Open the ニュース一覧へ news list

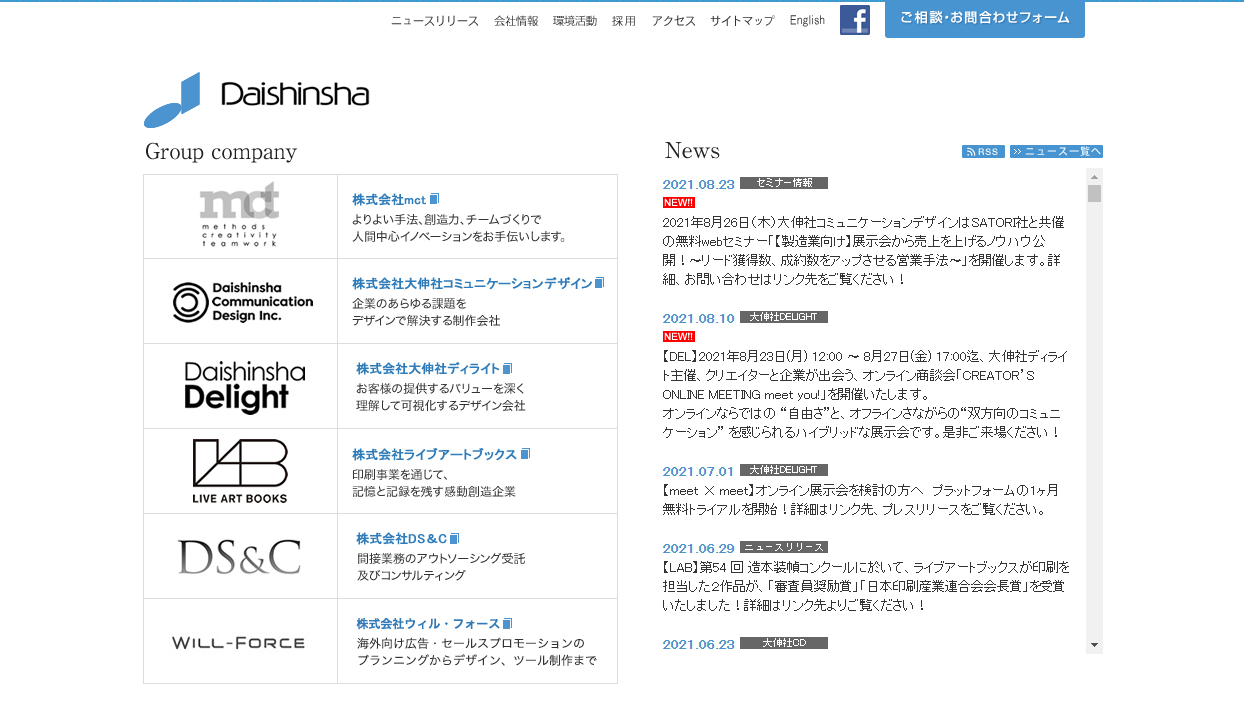(x=1056, y=151)
